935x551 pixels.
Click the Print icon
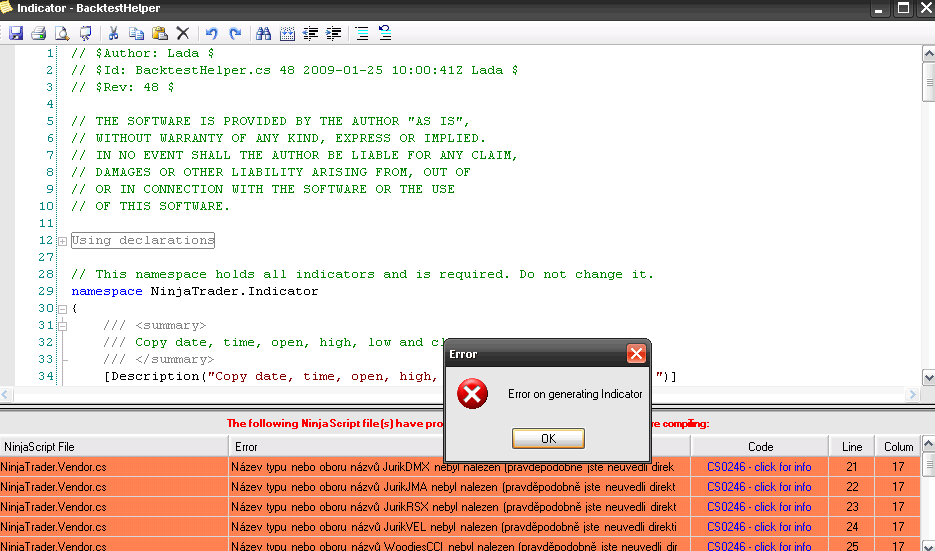coord(39,33)
